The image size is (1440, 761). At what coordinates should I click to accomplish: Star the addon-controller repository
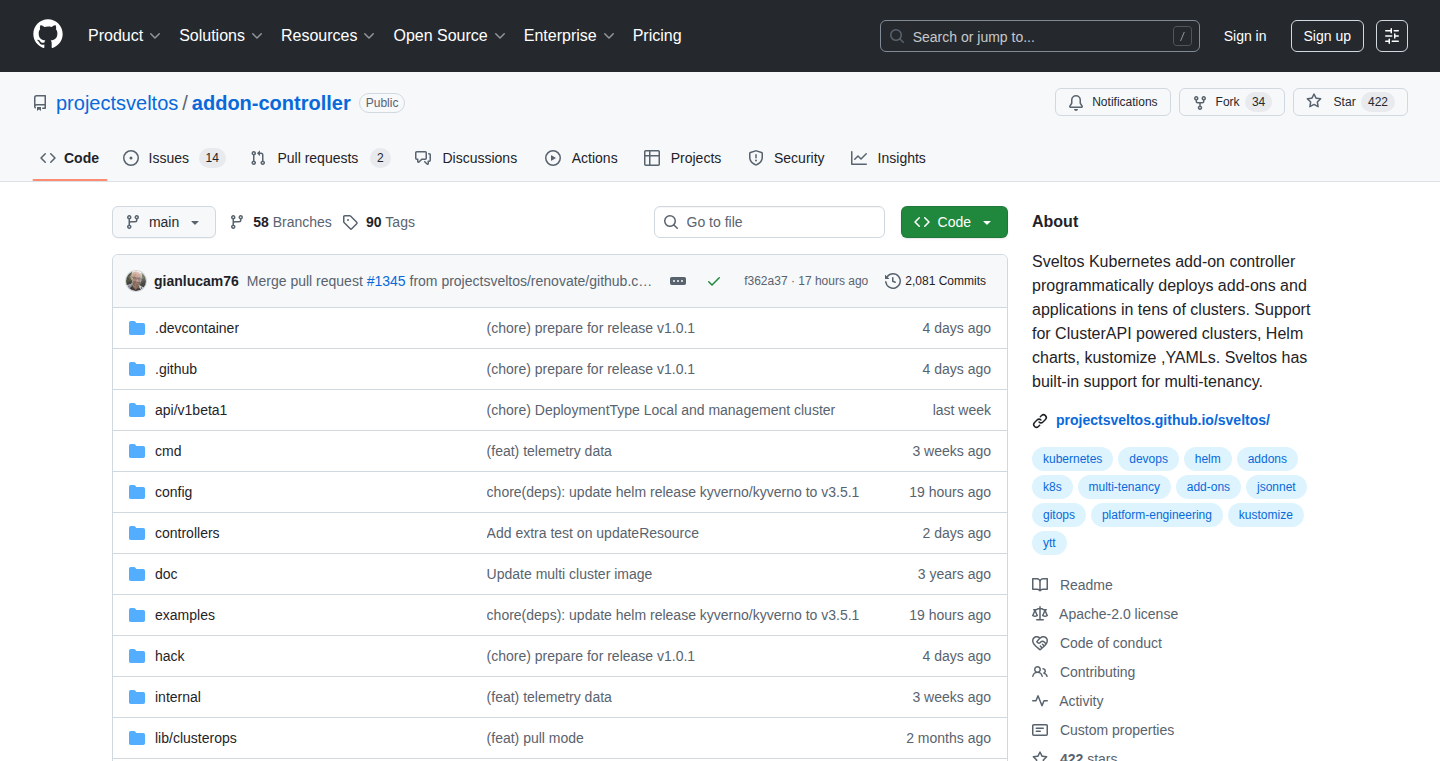pyautogui.click(x=1350, y=102)
